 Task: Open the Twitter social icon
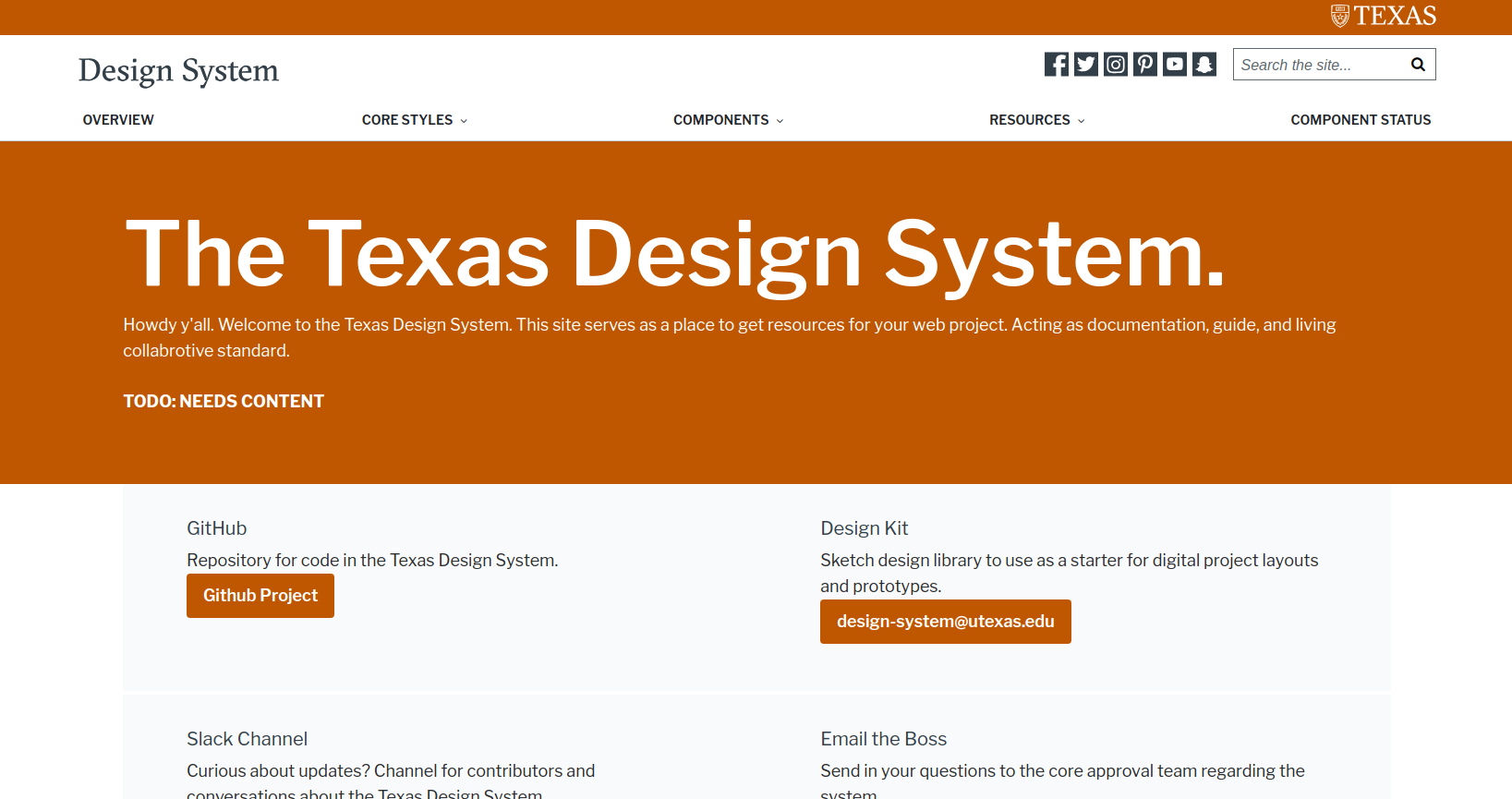click(x=1086, y=64)
